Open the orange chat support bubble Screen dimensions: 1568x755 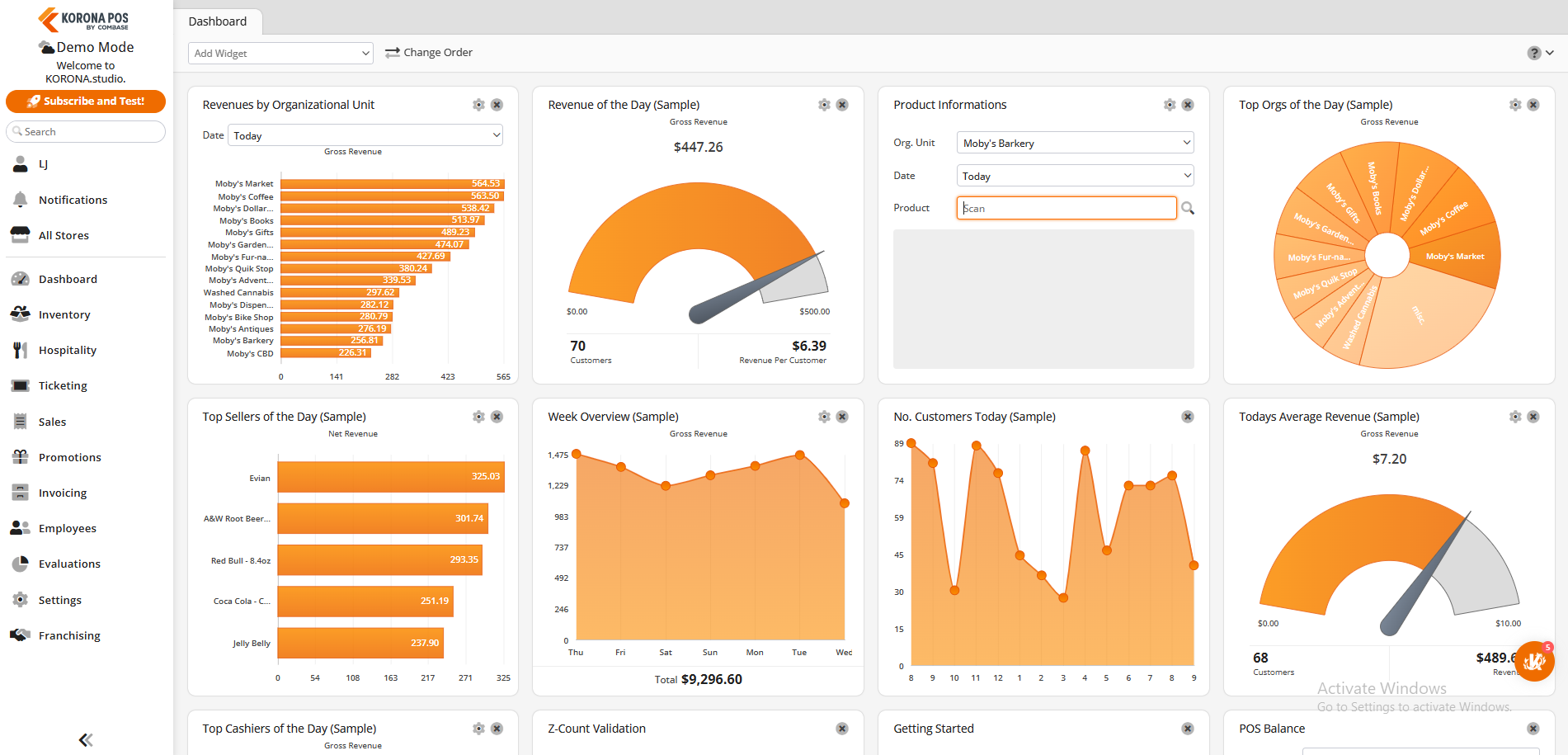[x=1534, y=661]
